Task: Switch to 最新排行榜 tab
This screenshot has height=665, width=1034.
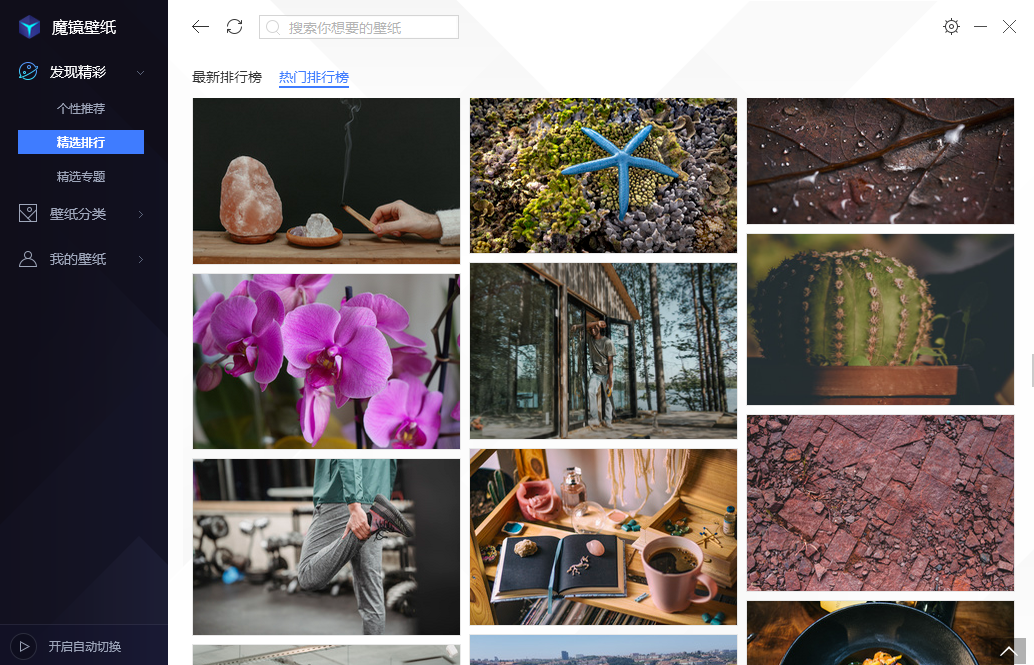Action: (x=227, y=78)
